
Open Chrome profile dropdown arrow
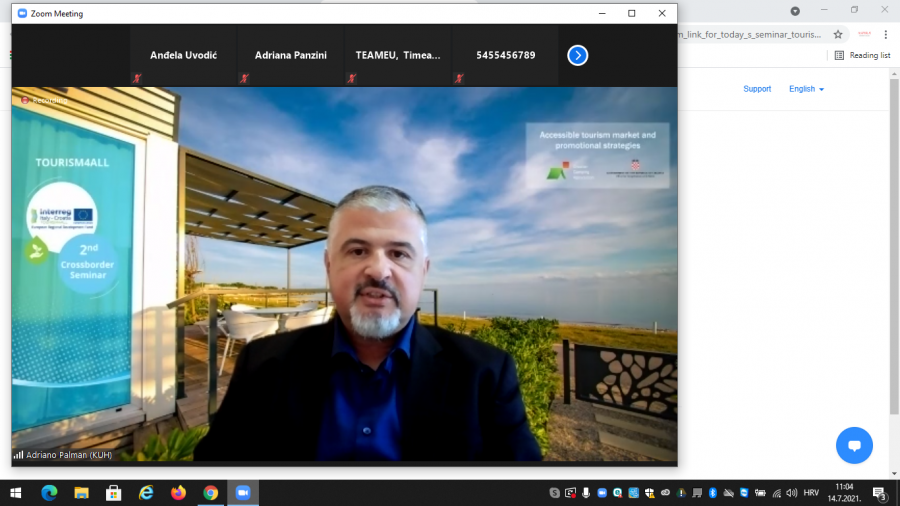pos(795,10)
